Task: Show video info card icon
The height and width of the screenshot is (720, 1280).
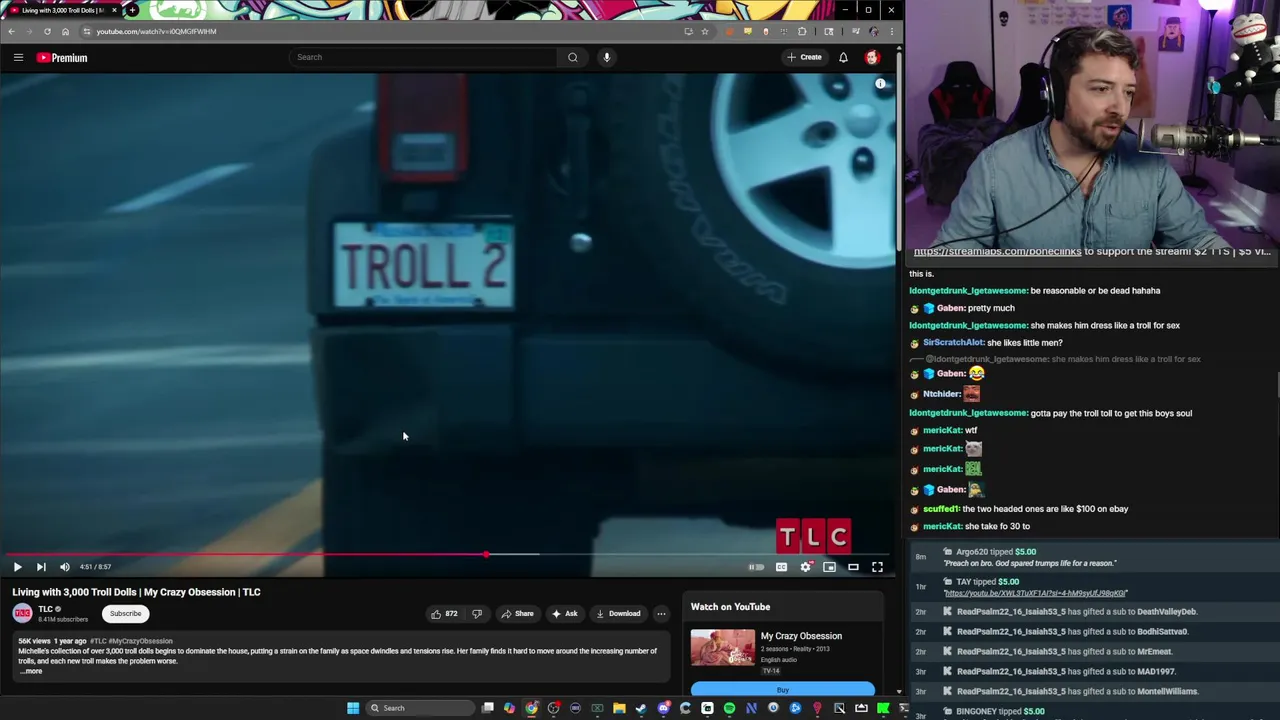Action: tap(880, 84)
